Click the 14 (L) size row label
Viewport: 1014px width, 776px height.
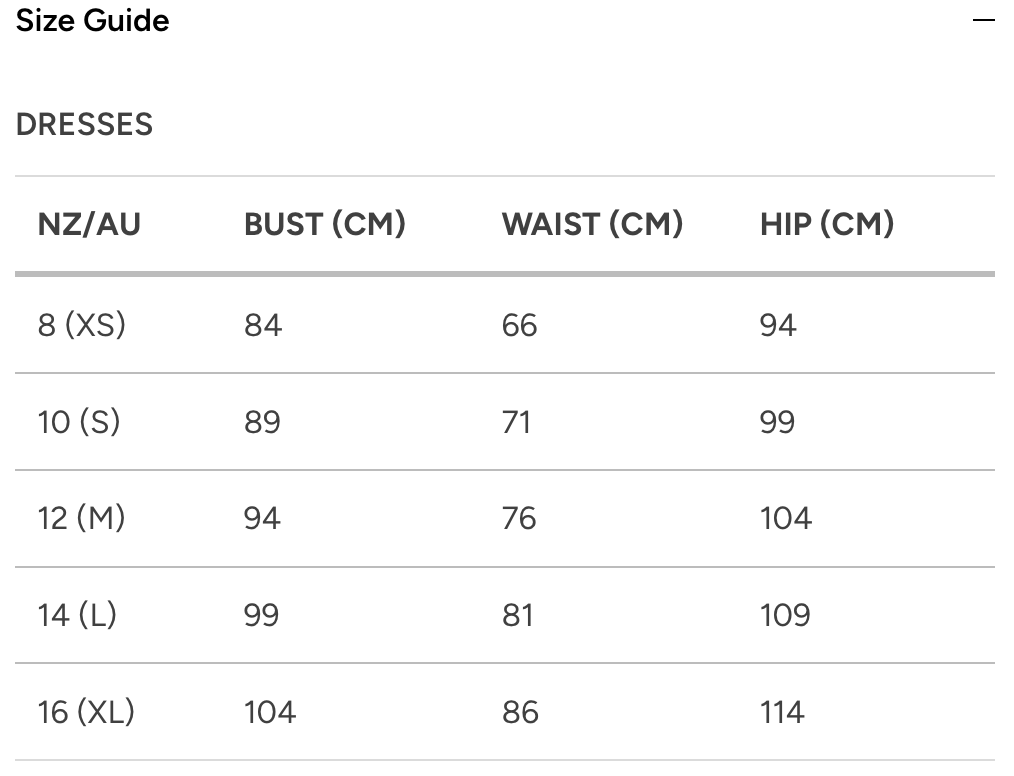pos(78,615)
